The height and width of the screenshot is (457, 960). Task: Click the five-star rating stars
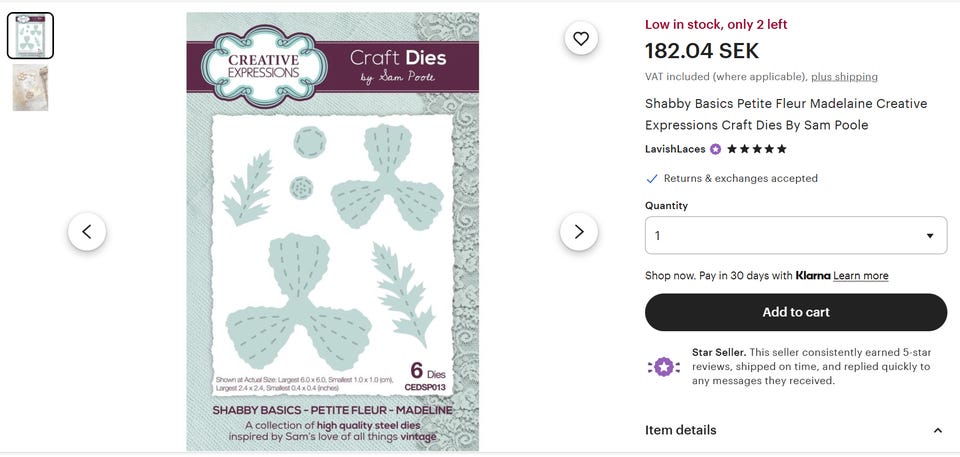(757, 149)
